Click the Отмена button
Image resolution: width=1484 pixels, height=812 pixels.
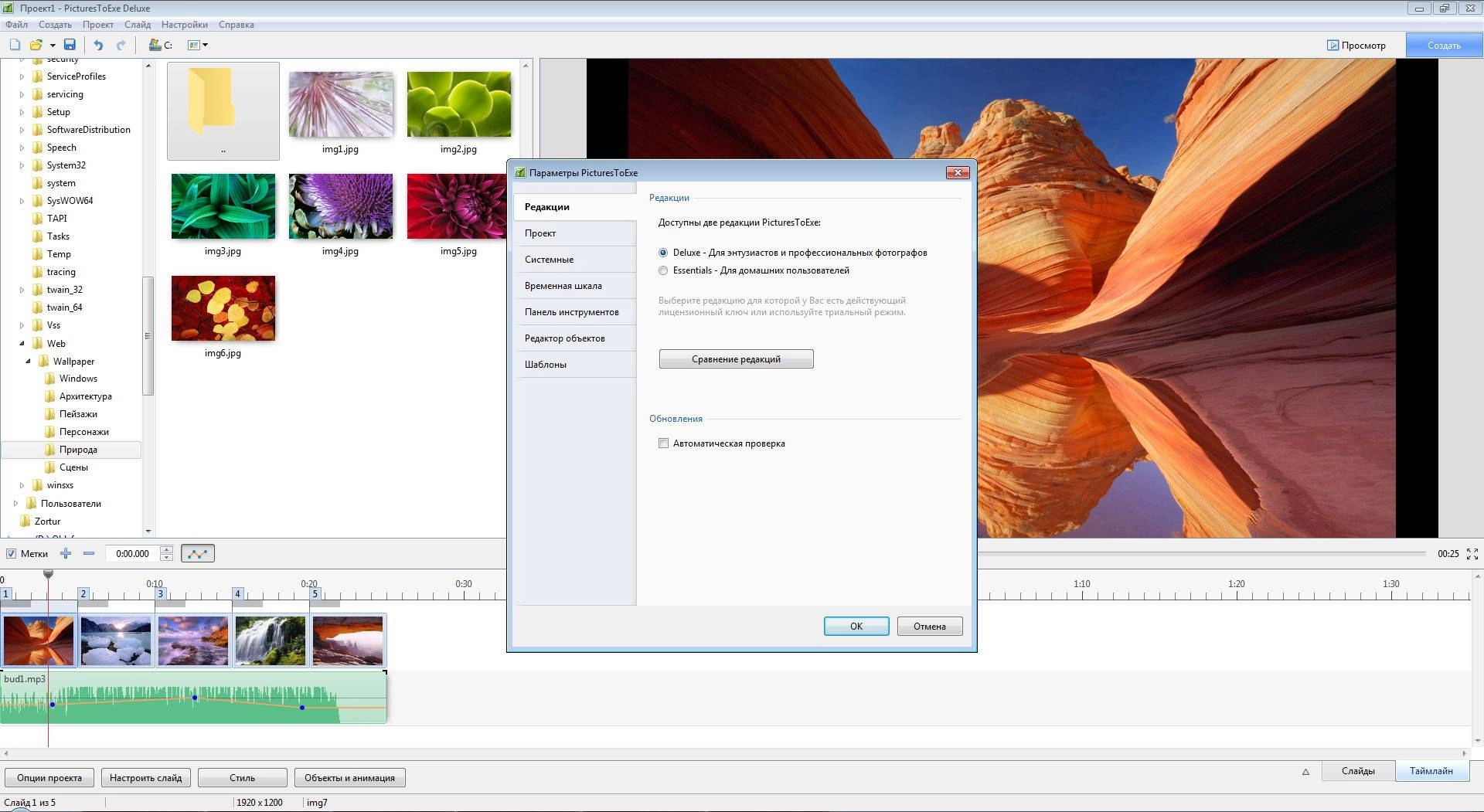click(930, 627)
